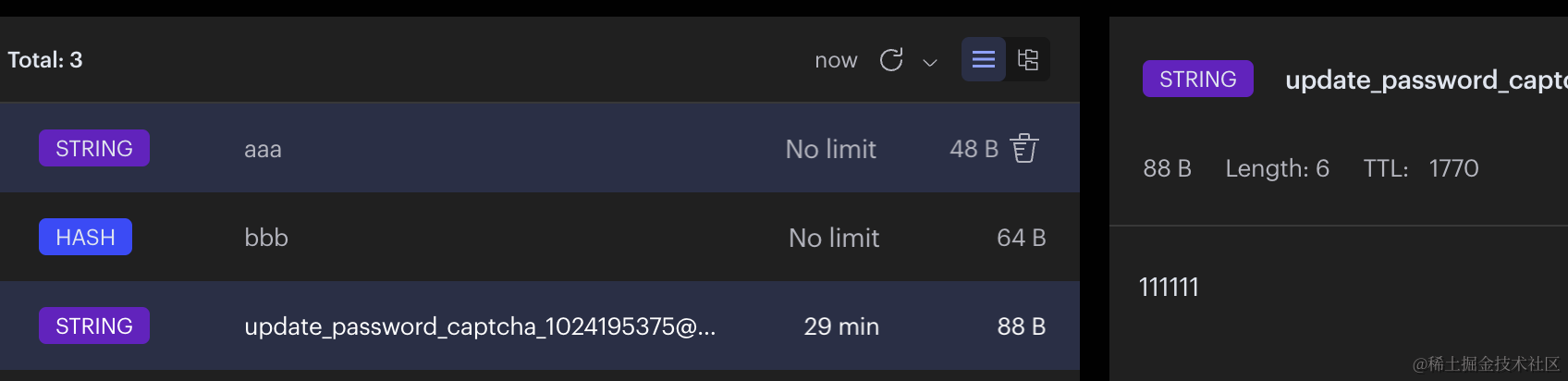This screenshot has height=381, width=1568.
Task: Click the STRING badge of key aaa
Action: click(94, 148)
